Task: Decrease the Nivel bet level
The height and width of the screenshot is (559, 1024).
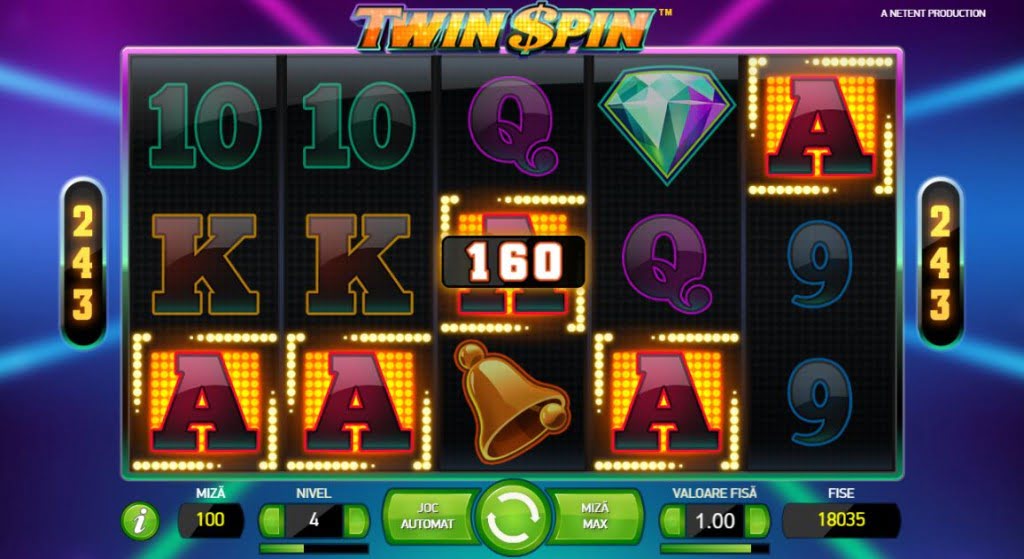Action: click(272, 520)
